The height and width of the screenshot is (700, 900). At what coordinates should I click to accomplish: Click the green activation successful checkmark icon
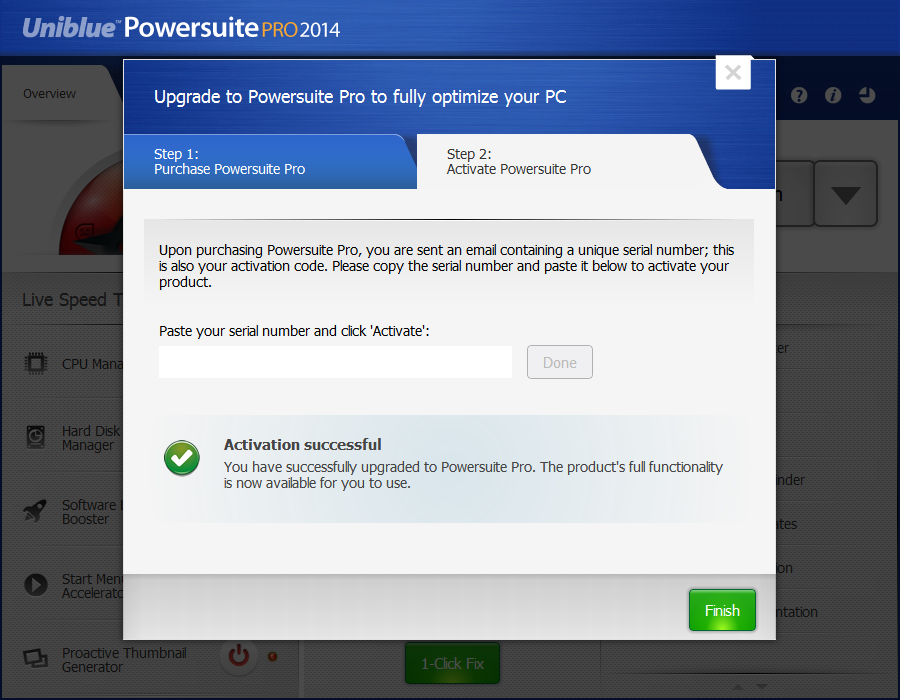point(182,458)
